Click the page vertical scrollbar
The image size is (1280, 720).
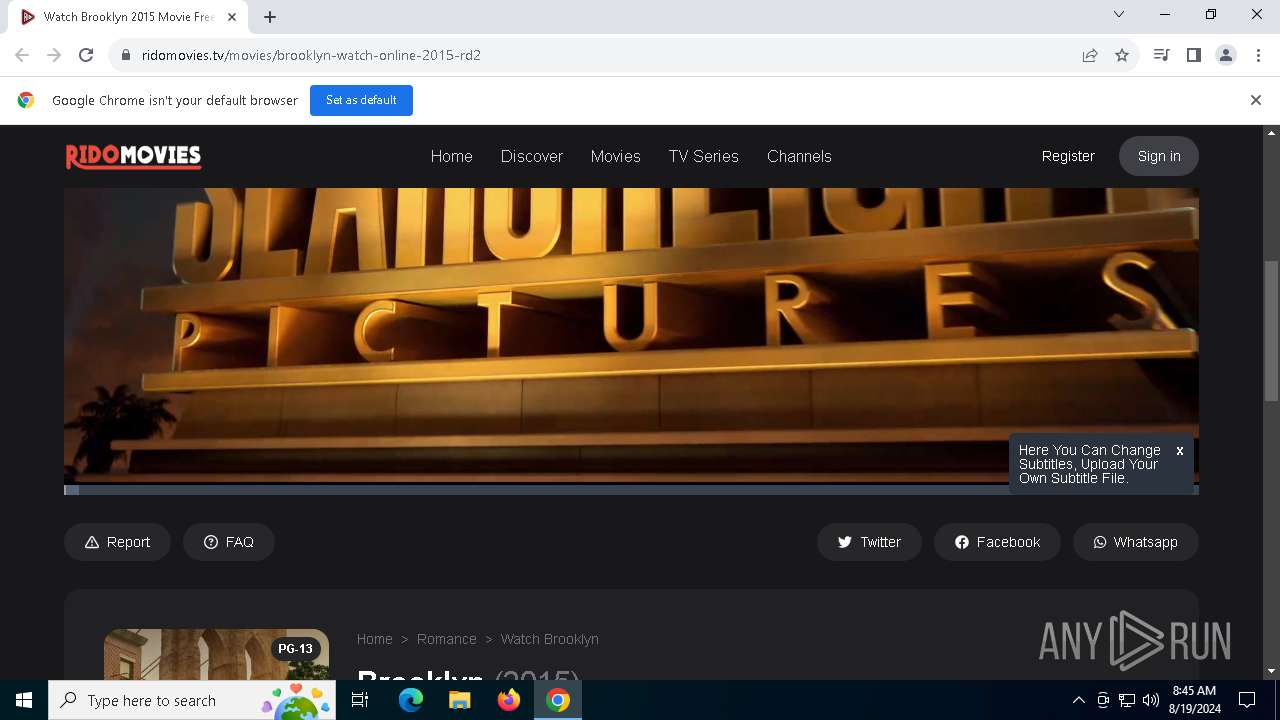tap(1272, 330)
